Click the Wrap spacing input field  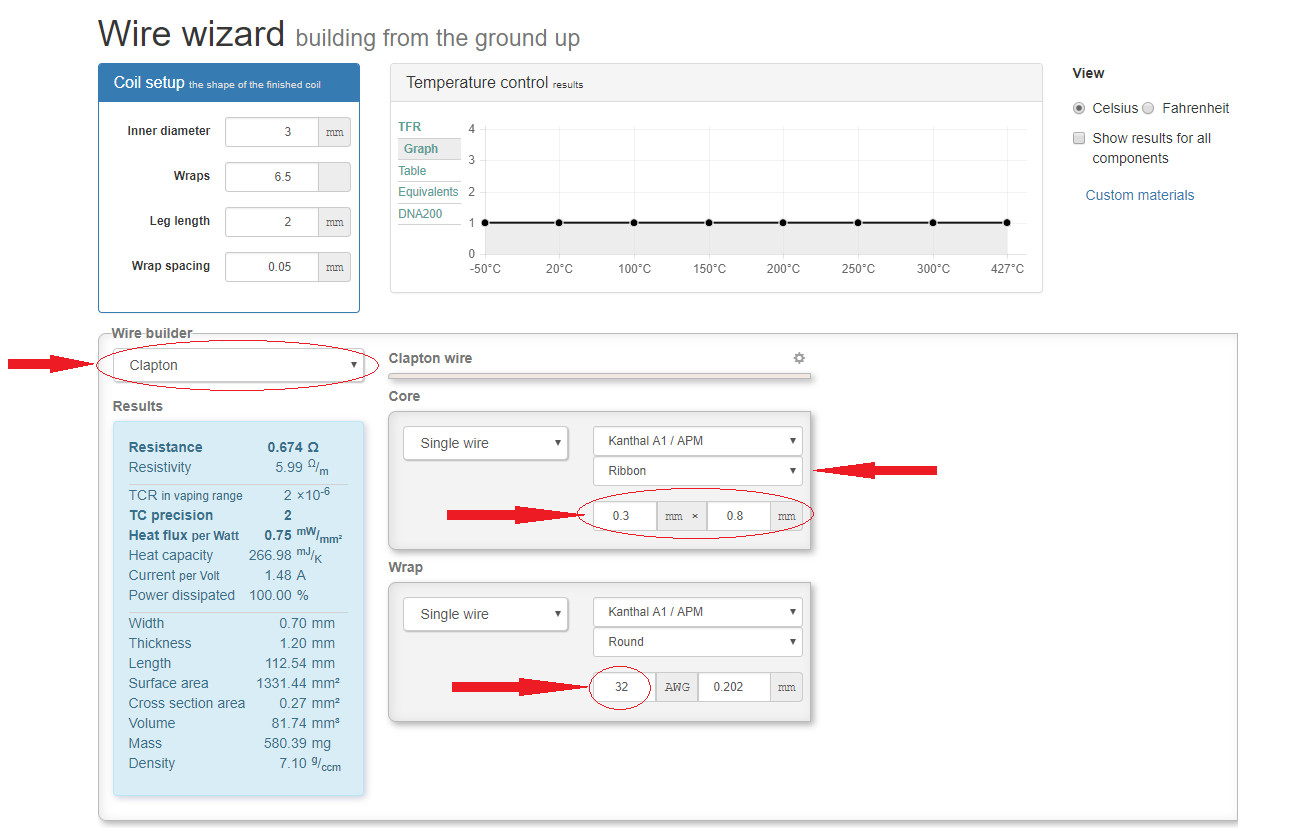point(272,267)
